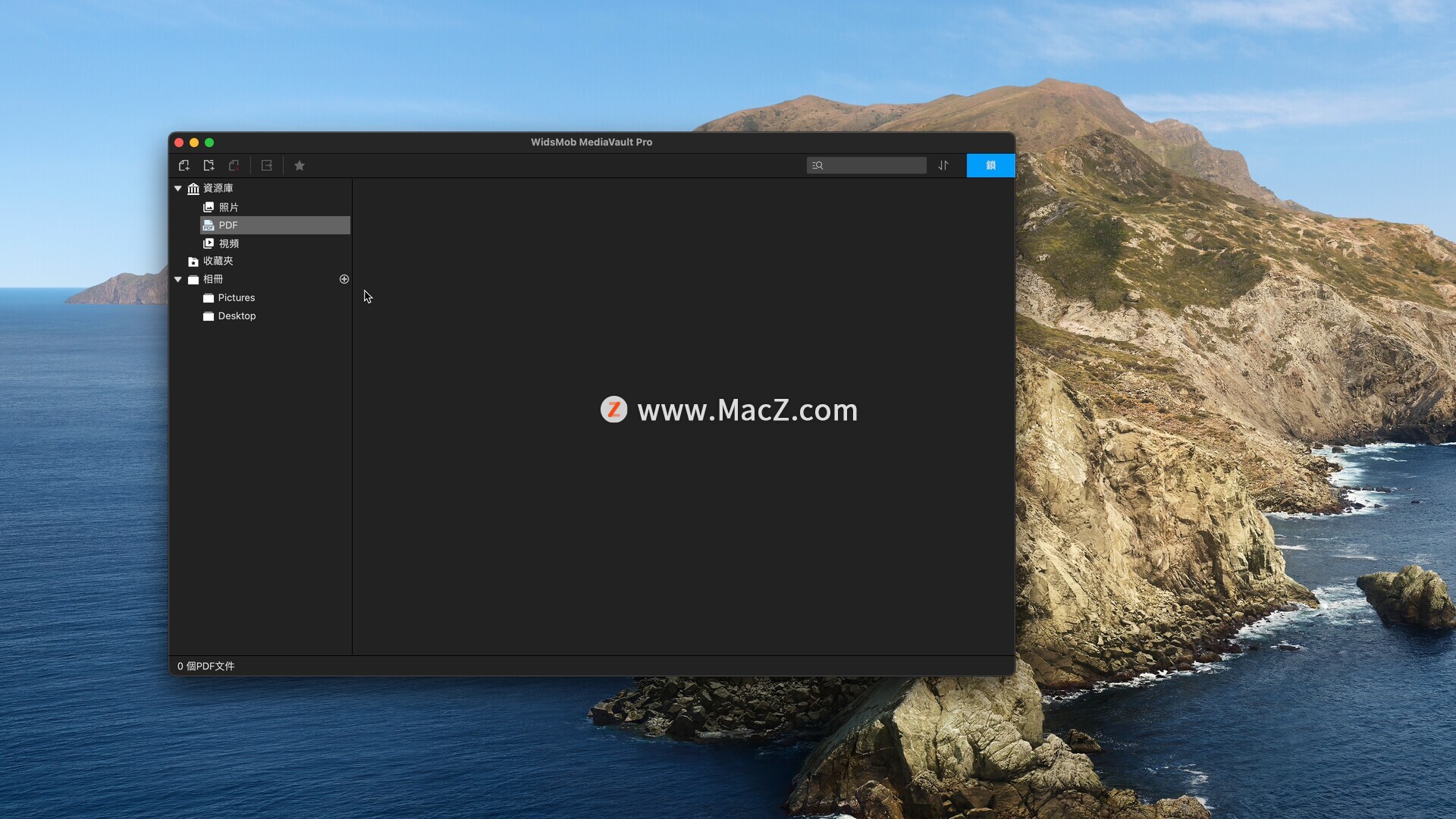Open the 收藏夾 favorites folder
This screenshot has height=819, width=1456.
pos(210,261)
